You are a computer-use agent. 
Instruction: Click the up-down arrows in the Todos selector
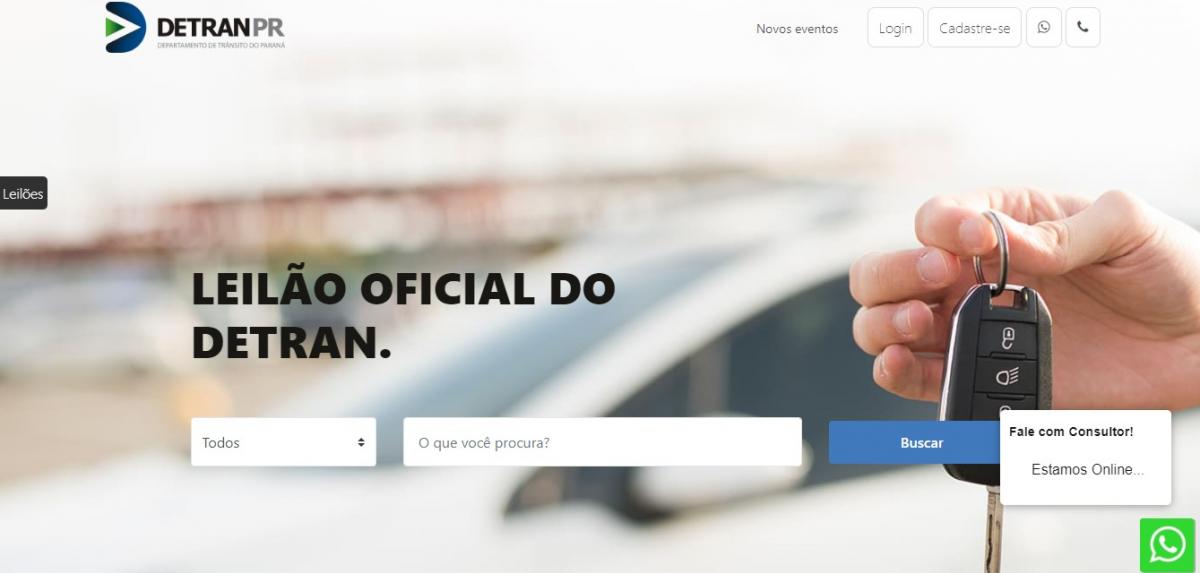(361, 442)
